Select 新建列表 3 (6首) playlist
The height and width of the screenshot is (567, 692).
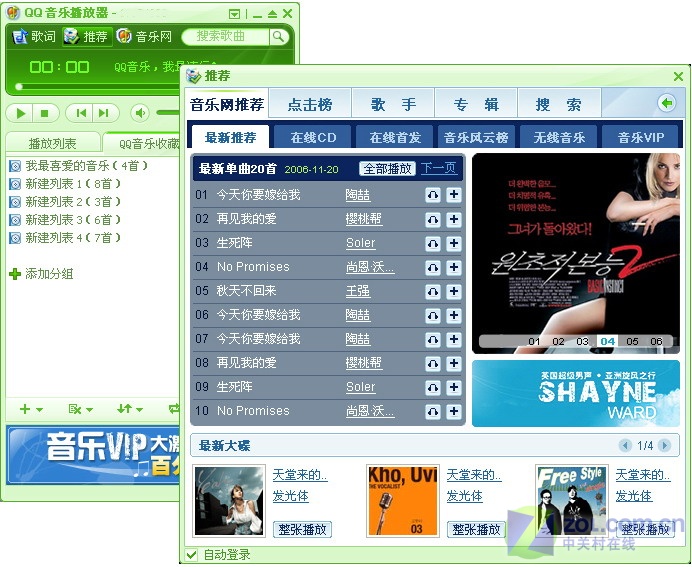click(65, 220)
